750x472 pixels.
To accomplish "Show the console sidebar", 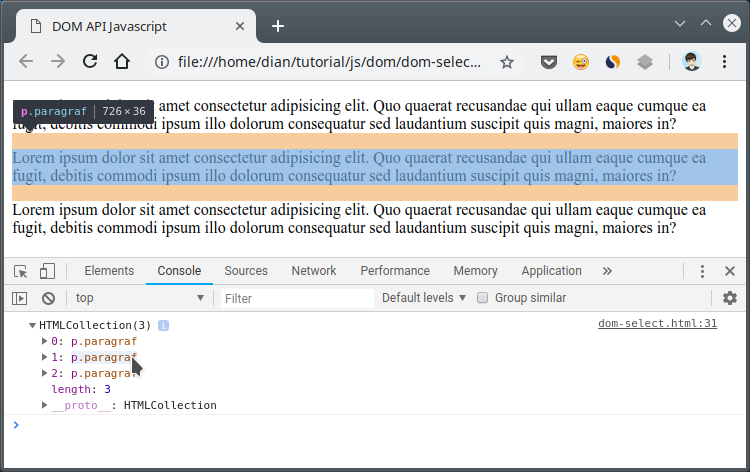I will pos(19,298).
